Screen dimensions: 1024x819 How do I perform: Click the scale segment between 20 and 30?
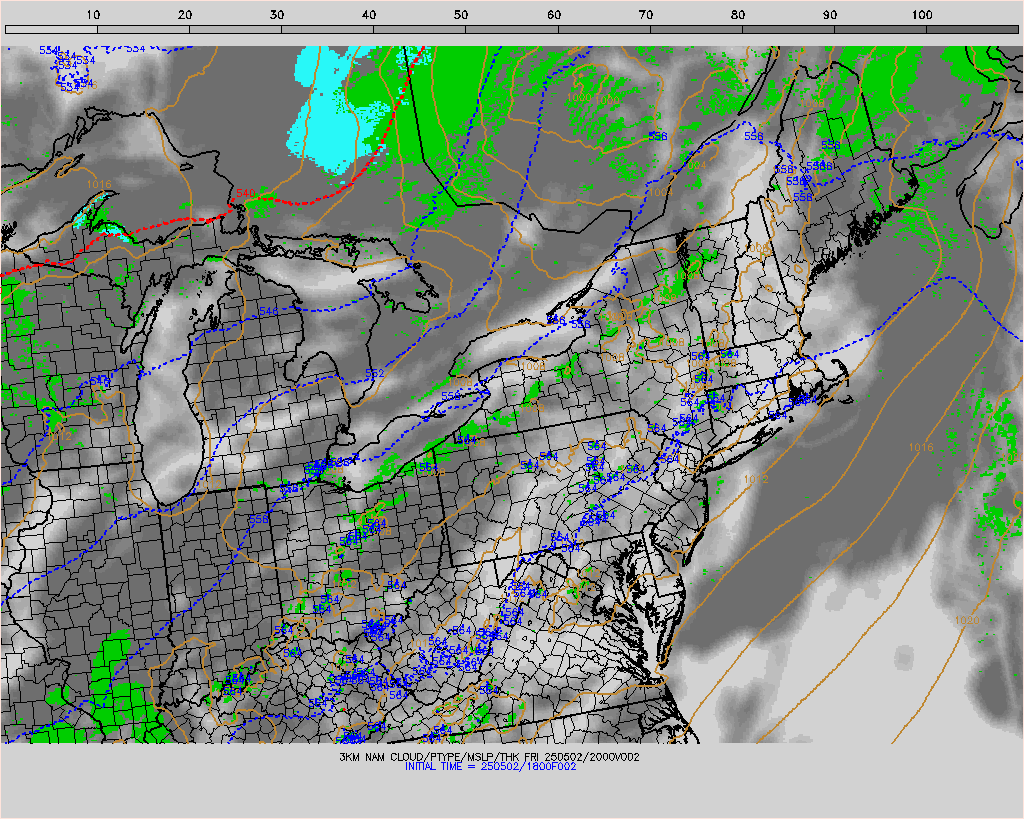[236, 29]
